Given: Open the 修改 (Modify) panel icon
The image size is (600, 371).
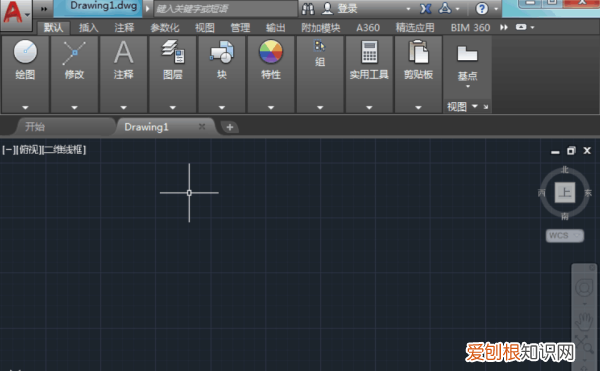Looking at the screenshot, I should 74,53.
